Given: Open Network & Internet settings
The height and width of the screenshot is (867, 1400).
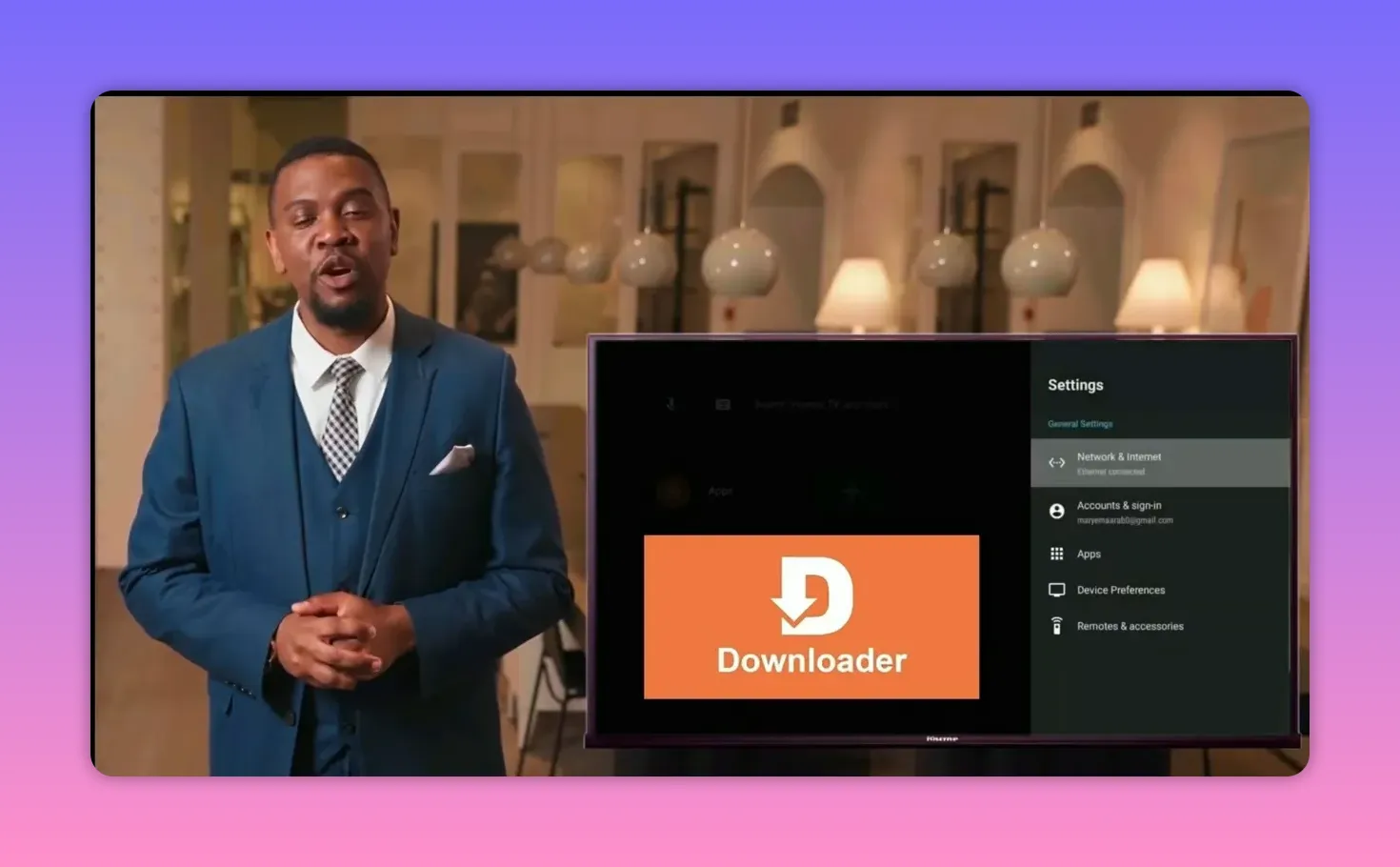Looking at the screenshot, I should [x=1160, y=463].
